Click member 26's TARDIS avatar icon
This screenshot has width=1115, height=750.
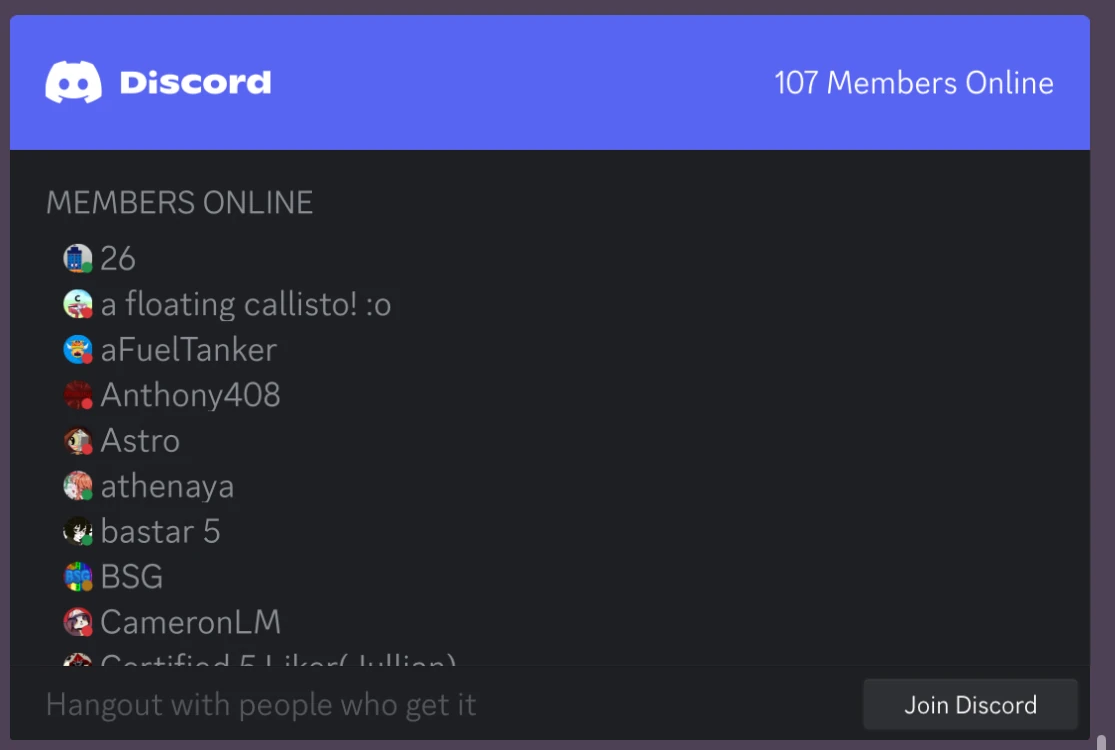pyautogui.click(x=79, y=258)
